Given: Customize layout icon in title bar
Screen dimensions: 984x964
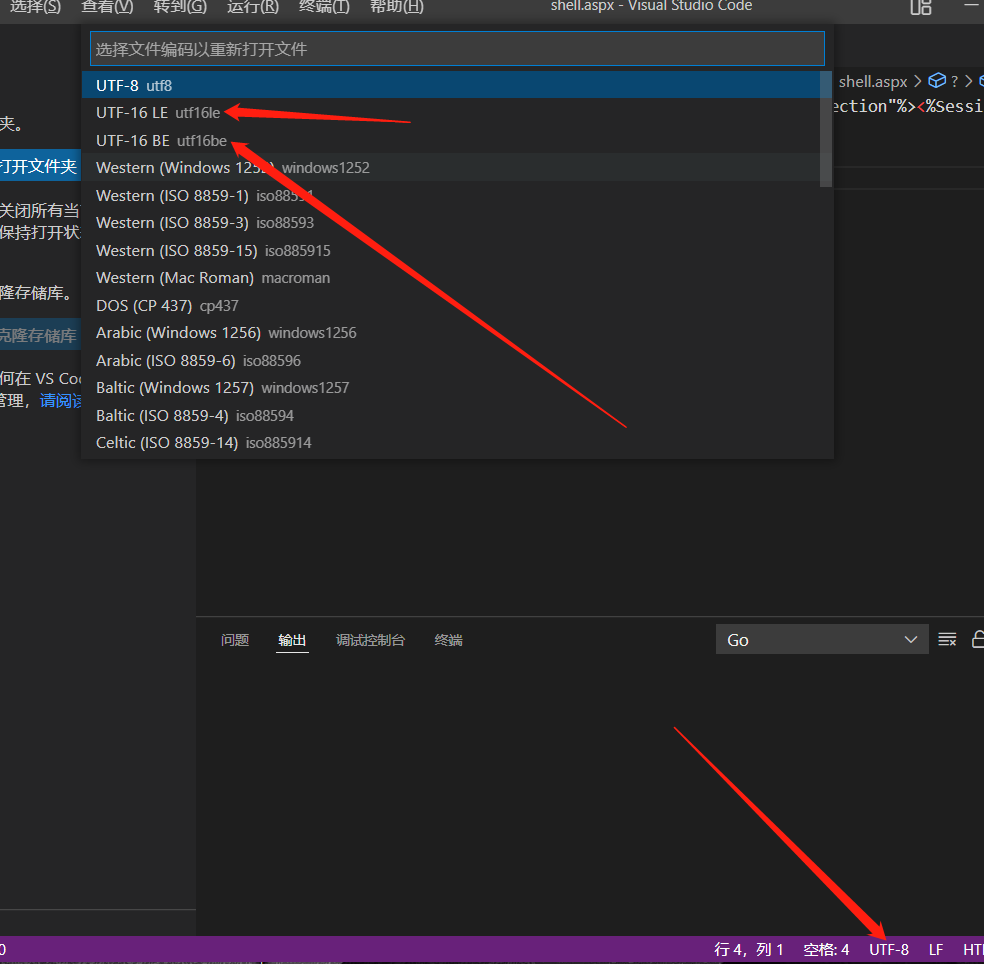Looking at the screenshot, I should pos(921,7).
